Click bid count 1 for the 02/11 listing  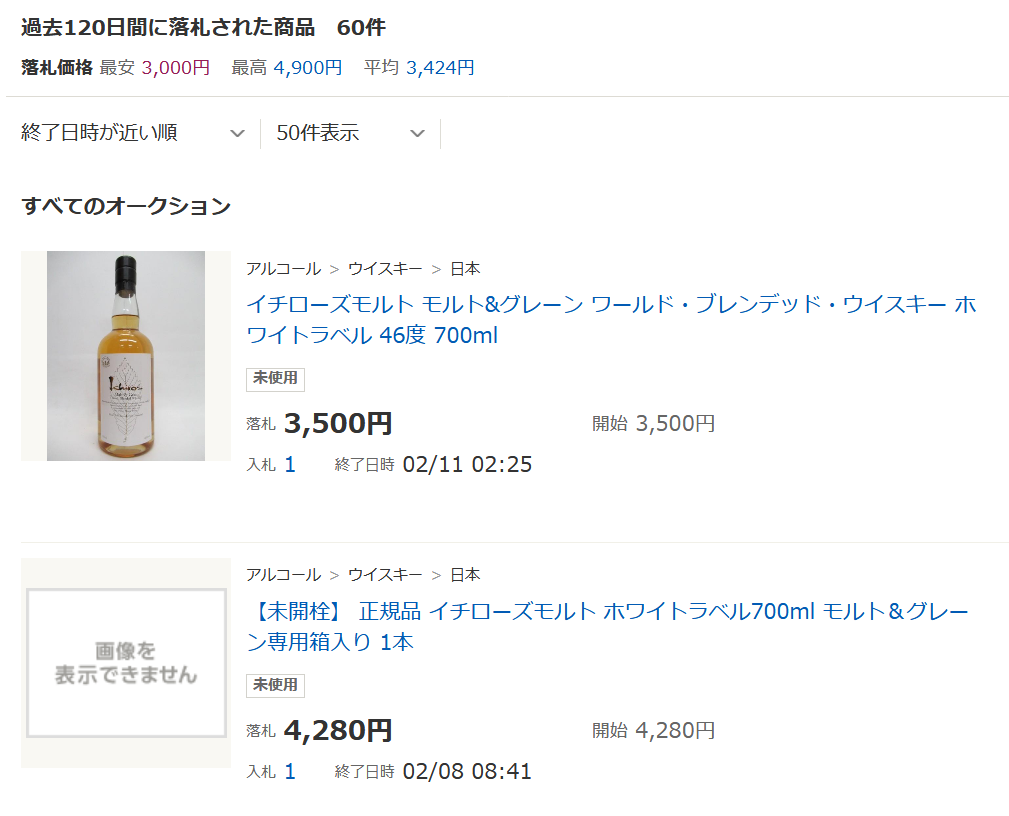pyautogui.click(x=290, y=465)
